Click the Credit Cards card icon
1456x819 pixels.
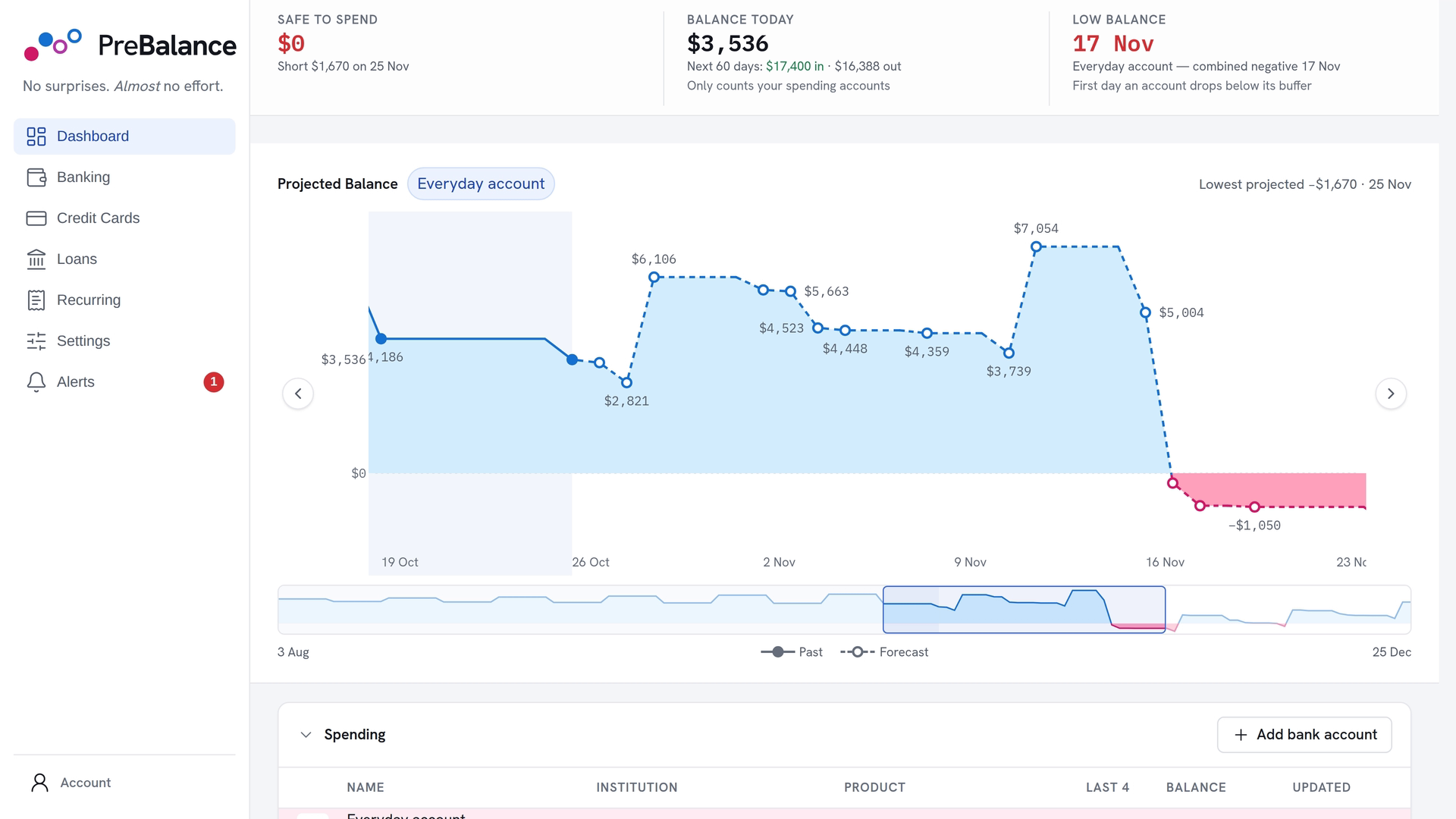[x=36, y=218]
